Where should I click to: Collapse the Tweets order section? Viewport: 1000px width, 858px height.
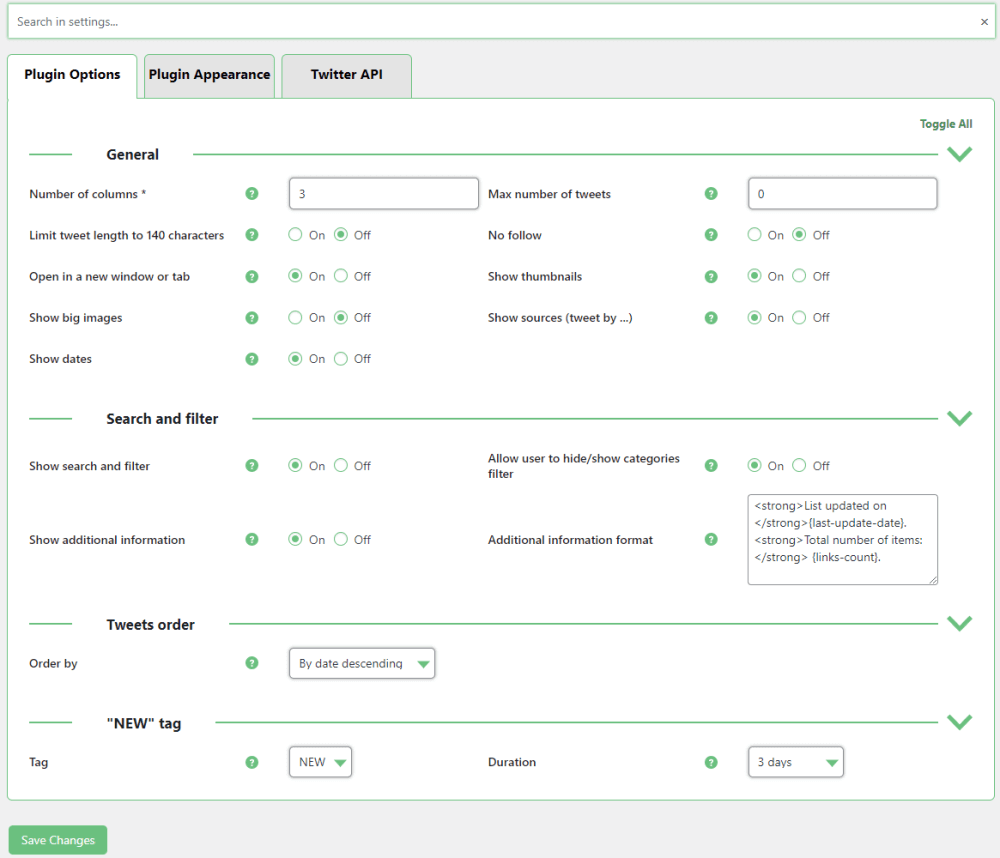pyautogui.click(x=959, y=624)
